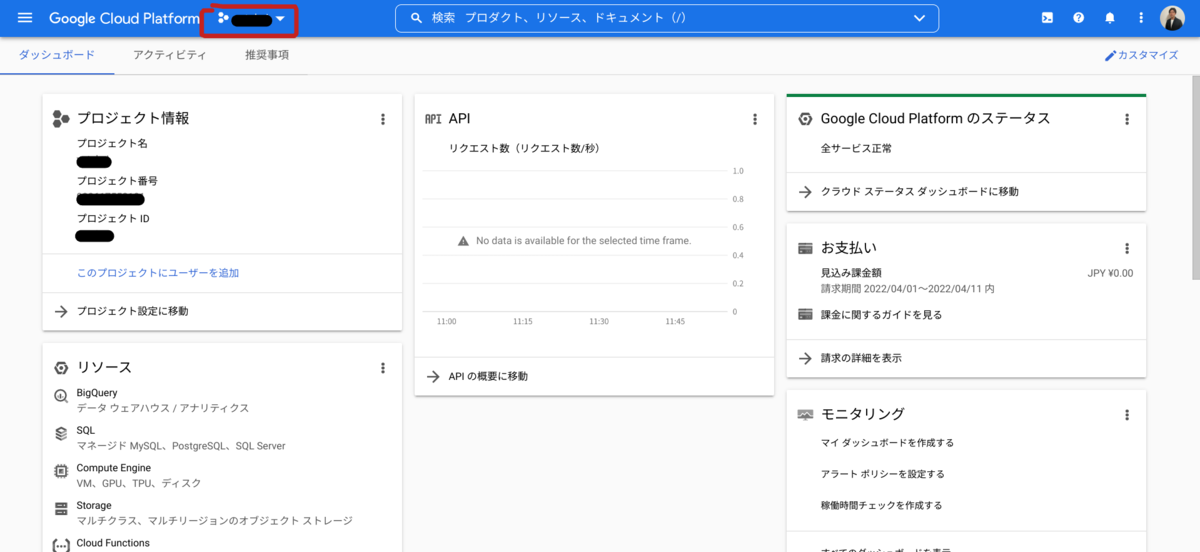Open the user account avatar
This screenshot has height=552, width=1200.
click(1172, 18)
